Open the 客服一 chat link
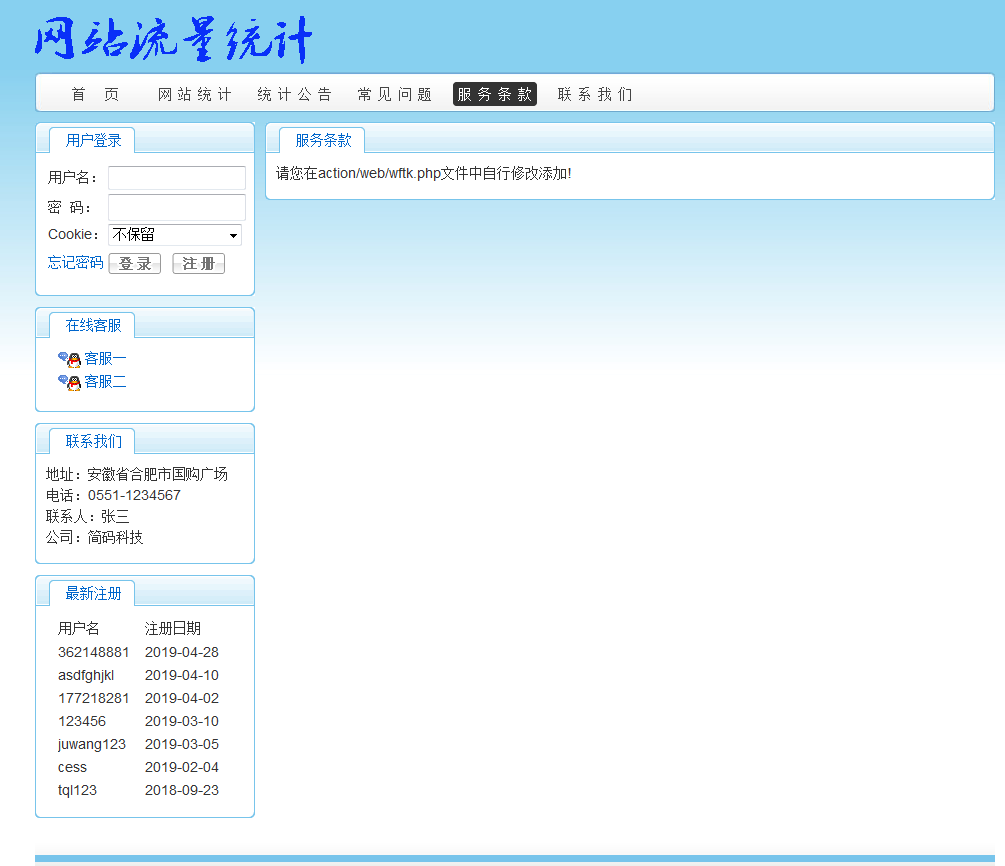1005x866 pixels. pyautogui.click(x=105, y=358)
